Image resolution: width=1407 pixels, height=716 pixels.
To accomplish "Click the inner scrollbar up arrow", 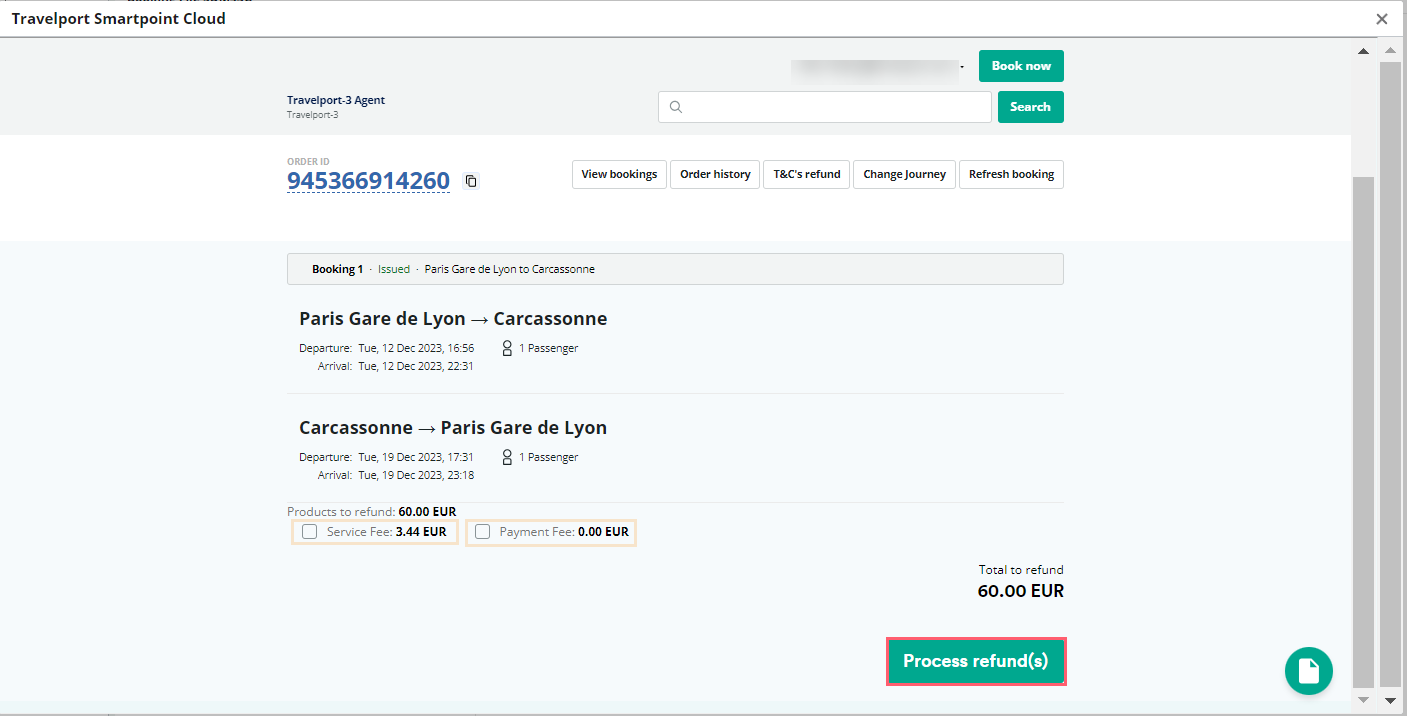I will coord(1362,51).
